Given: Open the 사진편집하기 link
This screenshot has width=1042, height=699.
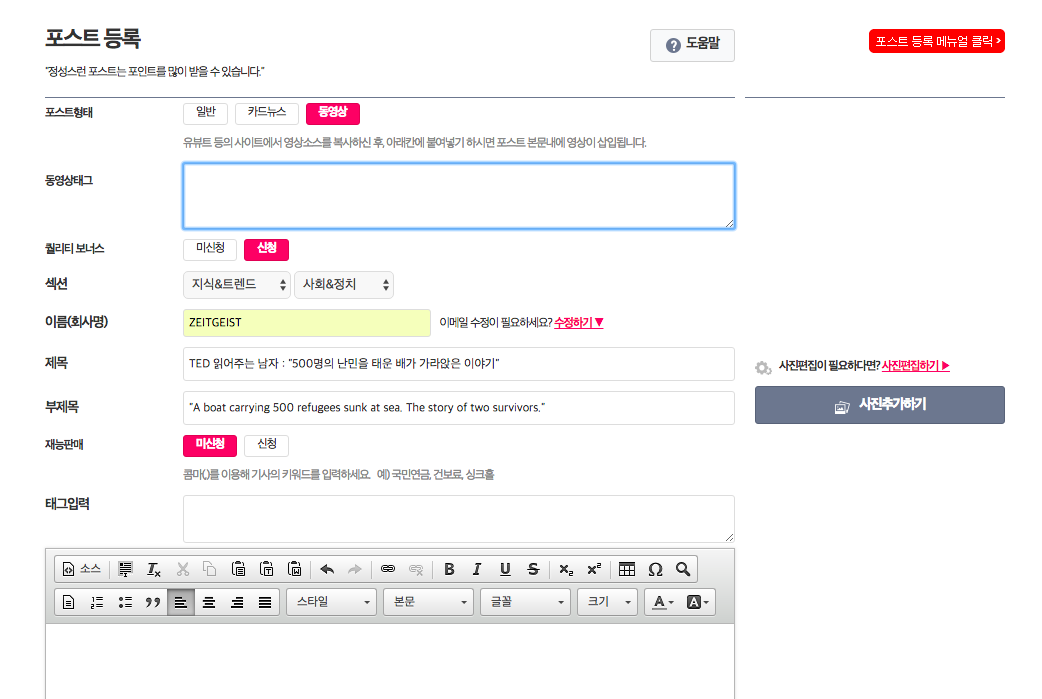Looking at the screenshot, I should tap(916, 365).
